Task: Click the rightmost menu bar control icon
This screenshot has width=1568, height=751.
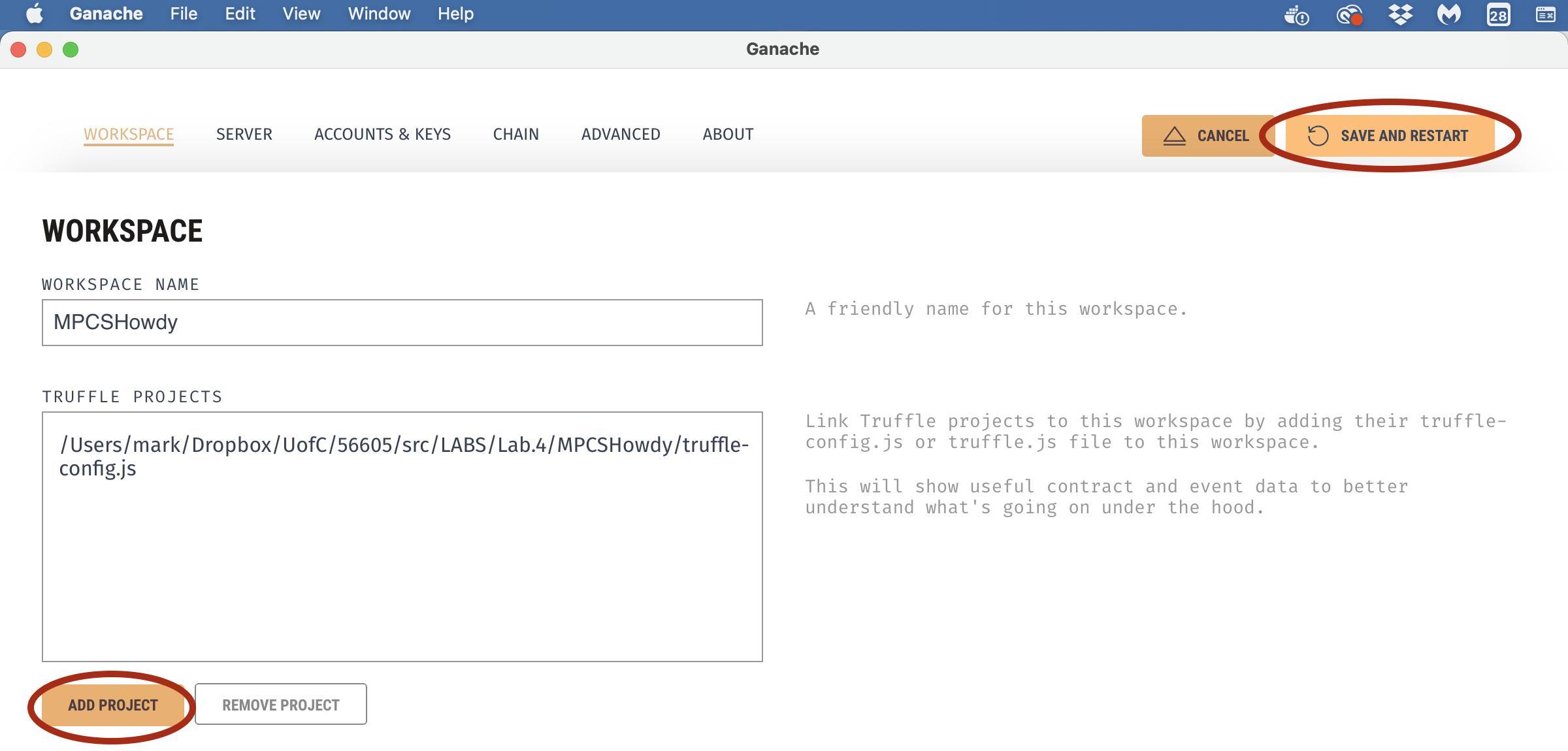Action: pos(1545,14)
